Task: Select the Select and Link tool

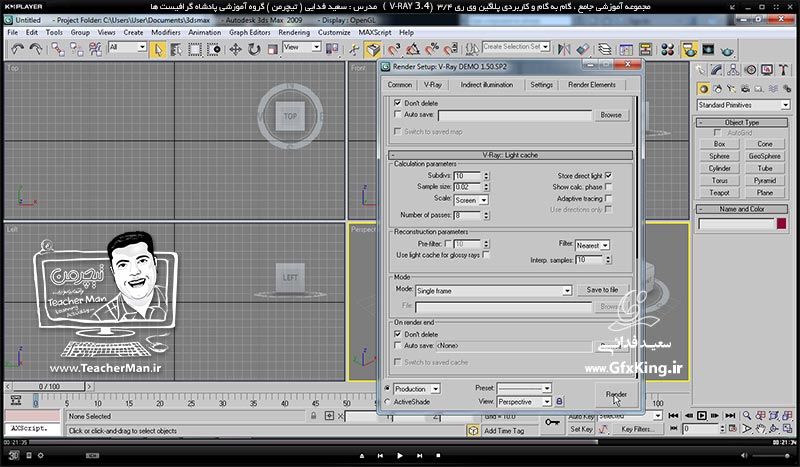Action: click(58, 49)
